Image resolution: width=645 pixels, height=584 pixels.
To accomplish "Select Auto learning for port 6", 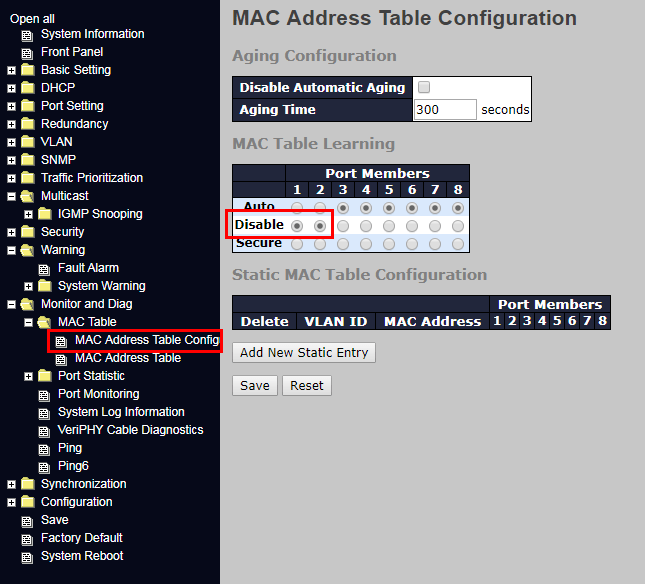I will tap(412, 208).
